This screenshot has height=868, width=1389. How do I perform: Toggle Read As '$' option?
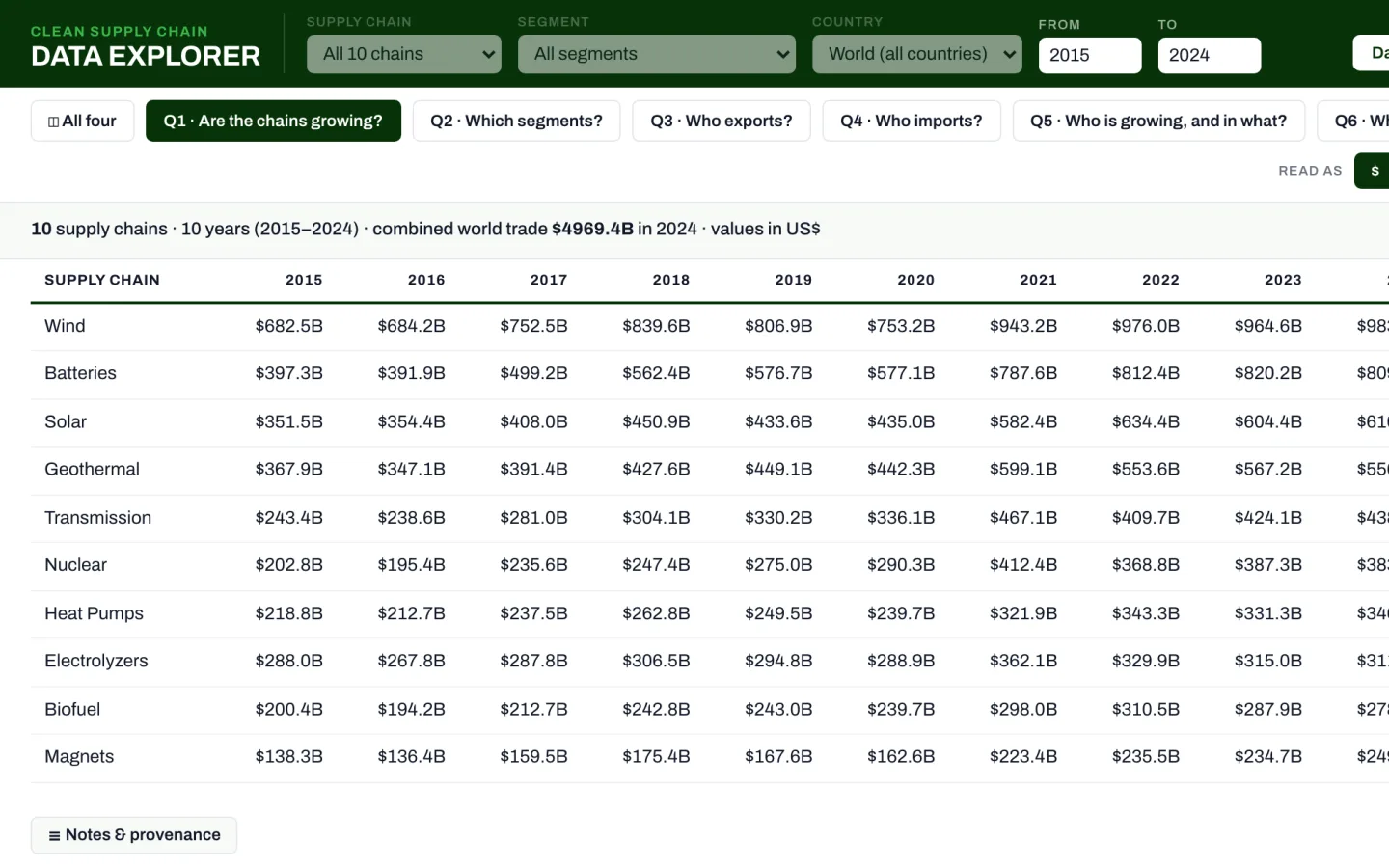1374,171
